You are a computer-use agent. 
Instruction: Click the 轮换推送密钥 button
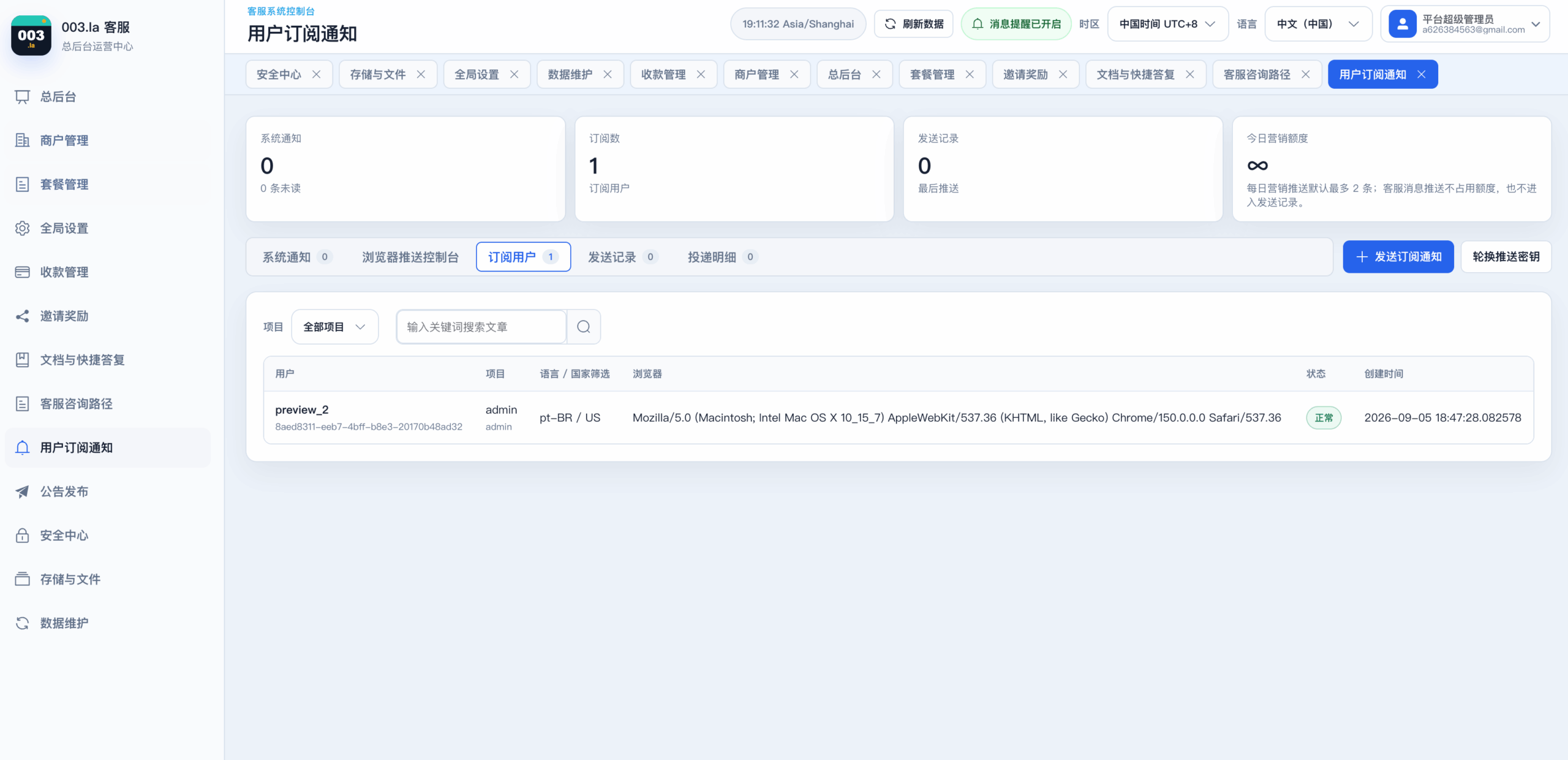pos(1506,257)
